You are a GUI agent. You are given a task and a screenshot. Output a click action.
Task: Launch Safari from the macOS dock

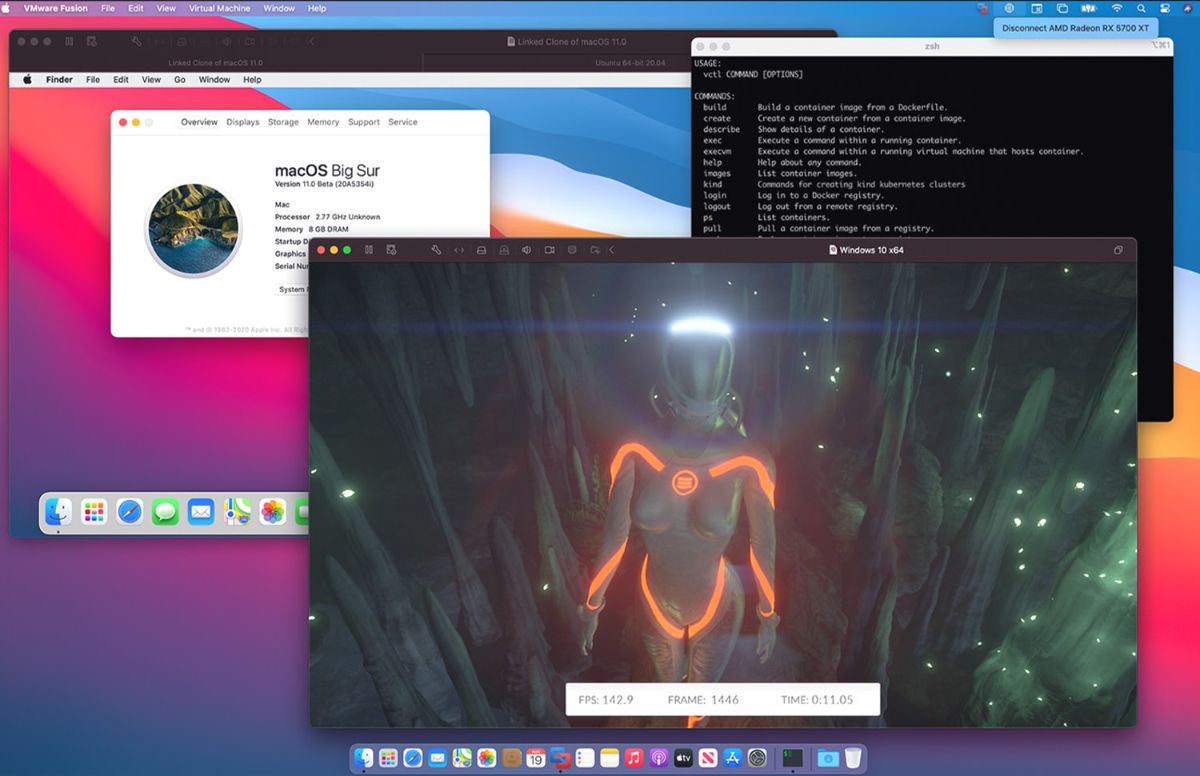point(412,758)
